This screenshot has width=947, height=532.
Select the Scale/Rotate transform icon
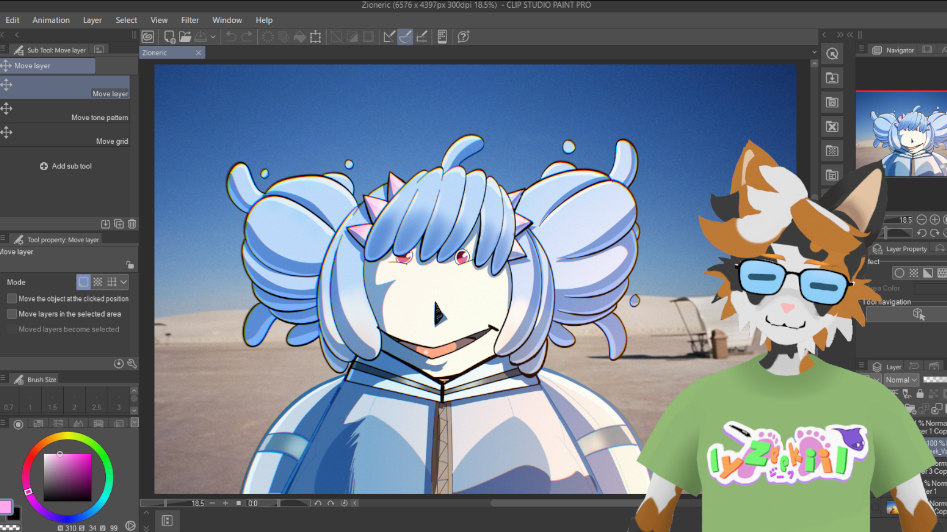tap(316, 37)
